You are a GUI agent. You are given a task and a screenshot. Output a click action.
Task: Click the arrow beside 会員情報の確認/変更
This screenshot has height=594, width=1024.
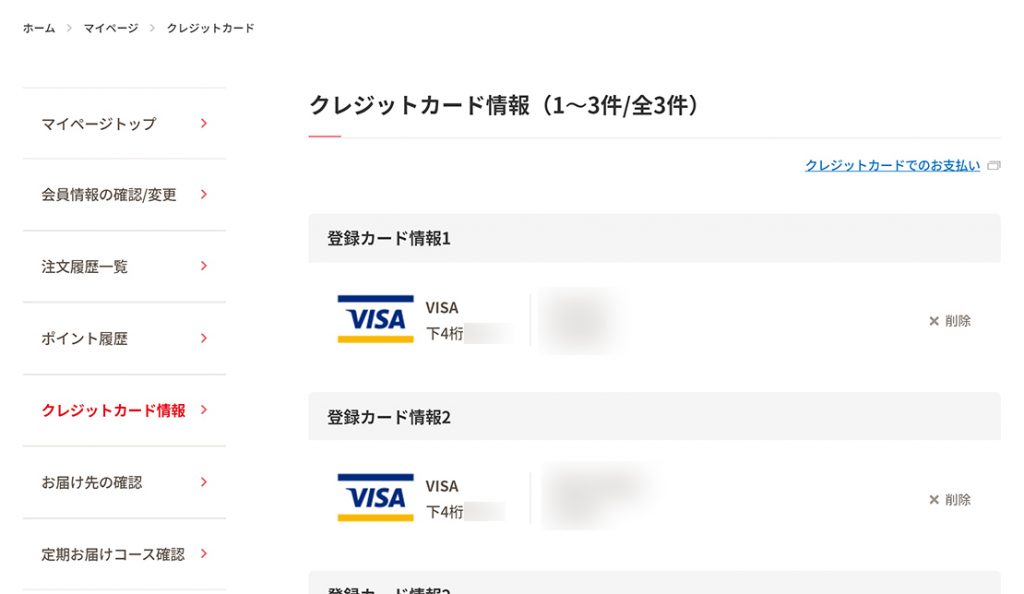pos(204,194)
